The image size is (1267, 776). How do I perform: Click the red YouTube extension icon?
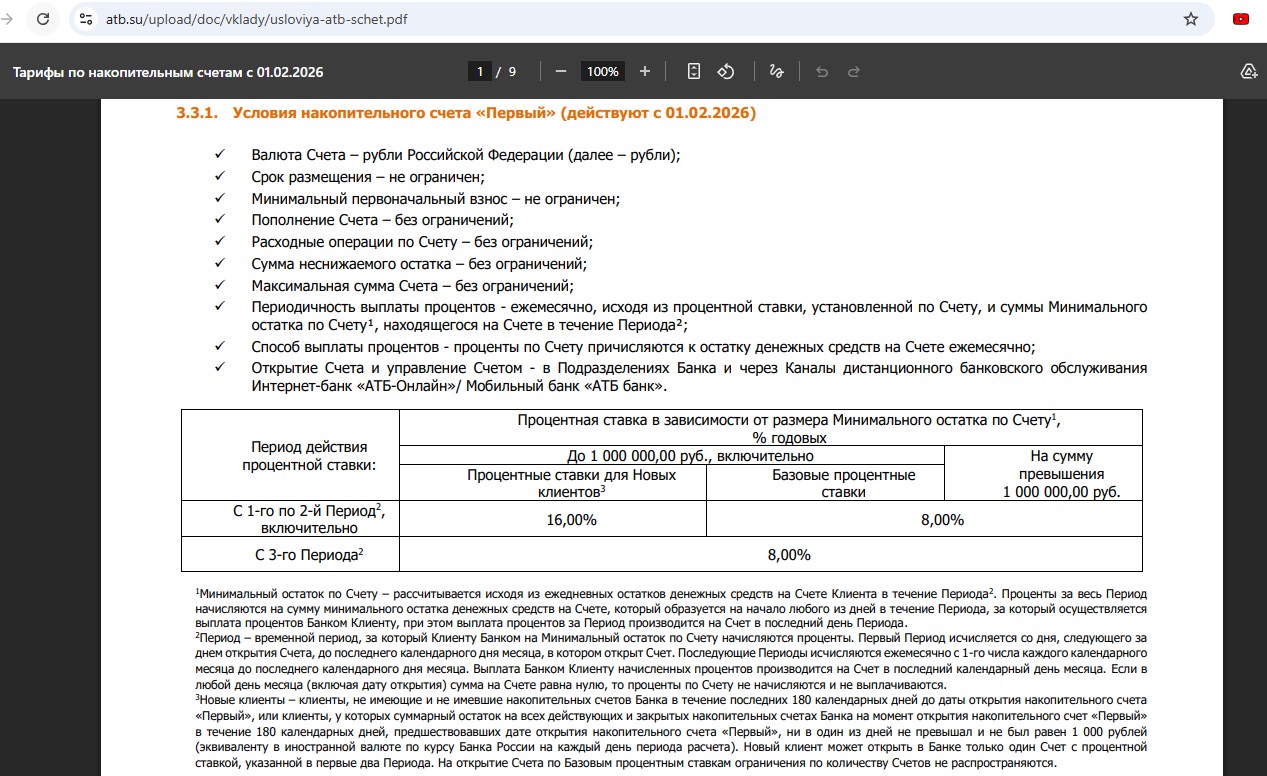click(1241, 19)
